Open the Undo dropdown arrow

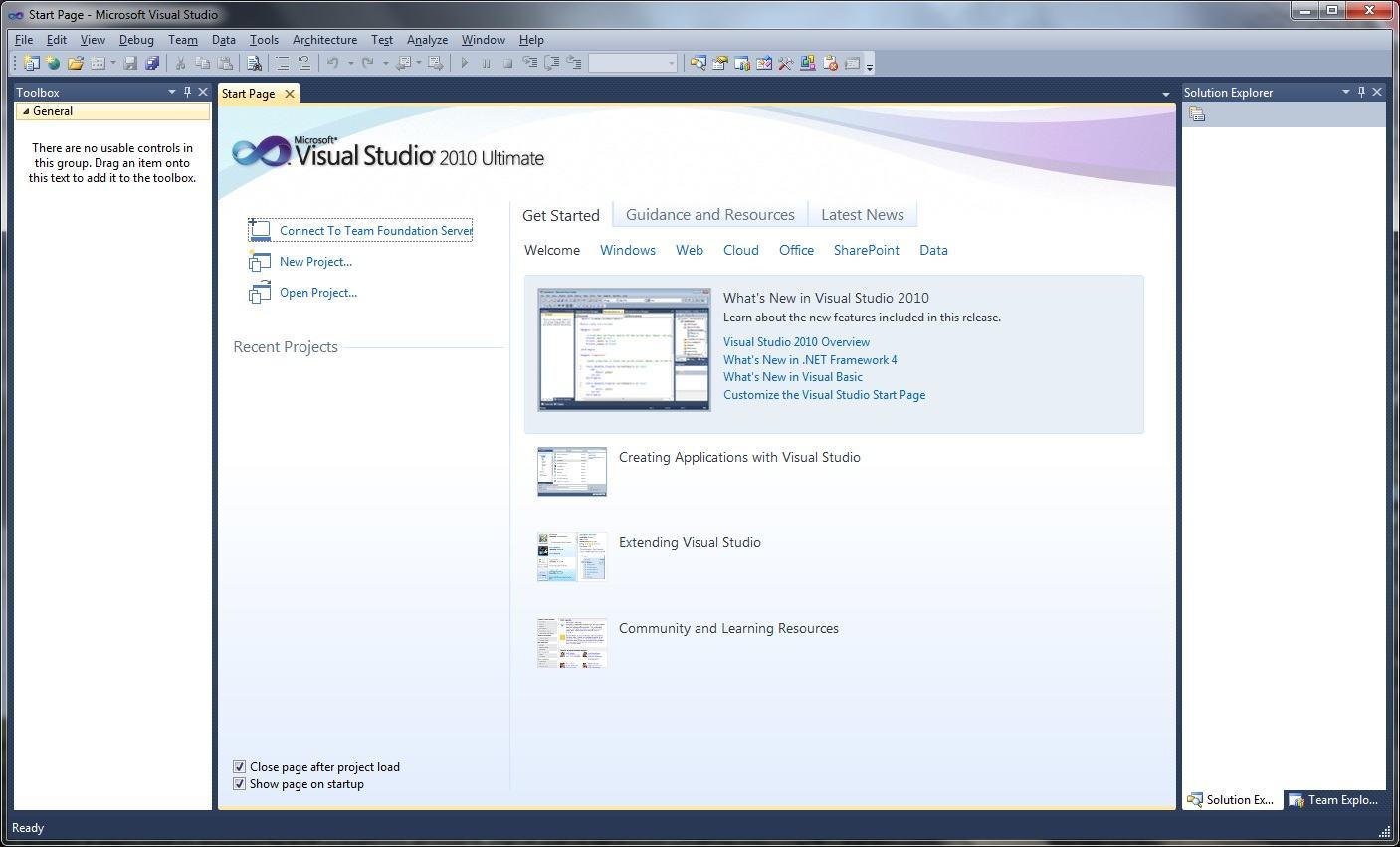click(x=350, y=63)
